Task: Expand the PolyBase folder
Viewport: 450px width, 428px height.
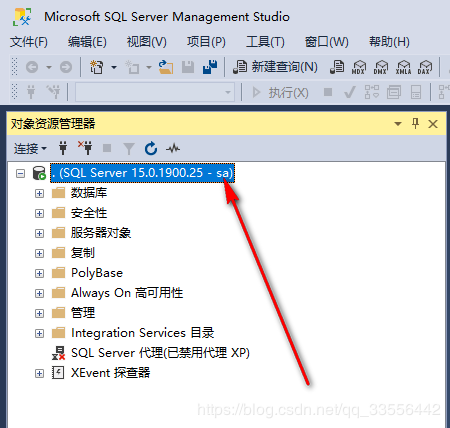Action: 39,273
